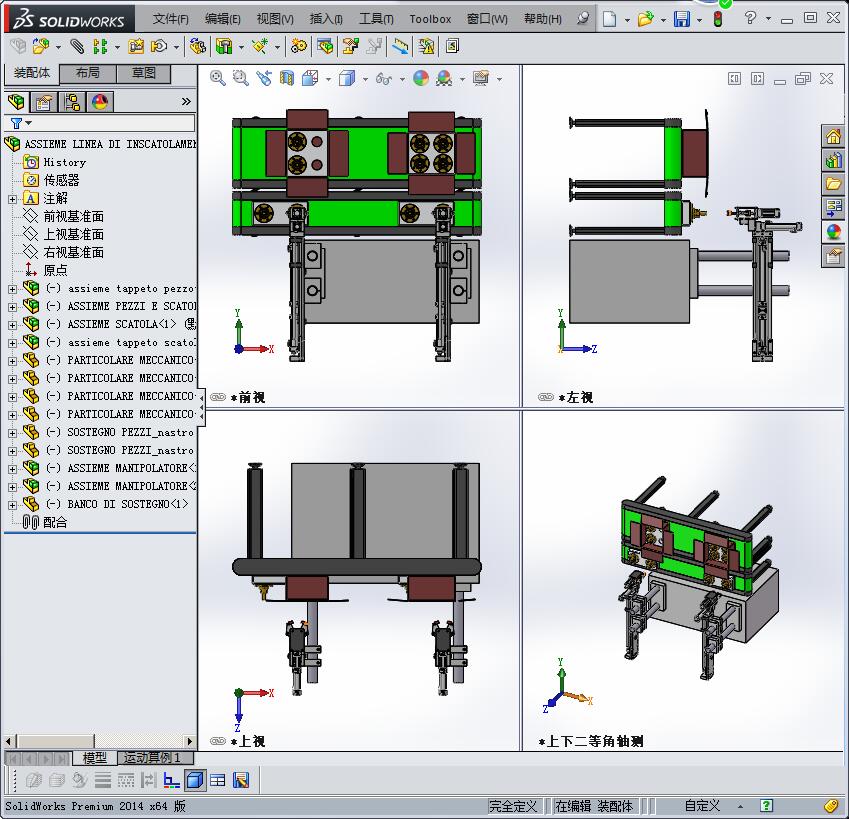Open the PropertyManager tab icon
The height and width of the screenshot is (819, 849).
[x=44, y=102]
